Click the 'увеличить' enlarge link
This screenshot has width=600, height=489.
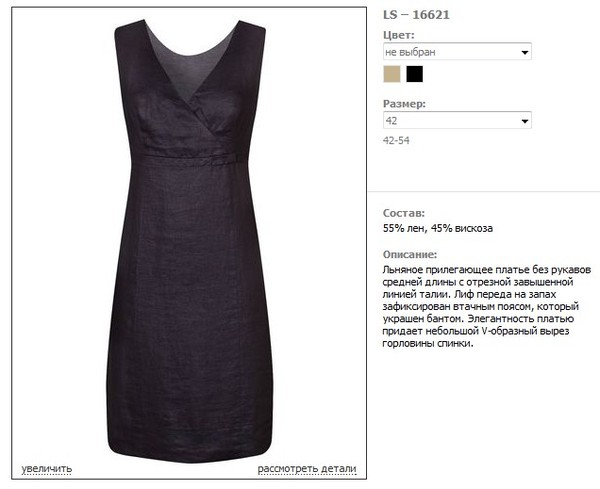(47, 468)
